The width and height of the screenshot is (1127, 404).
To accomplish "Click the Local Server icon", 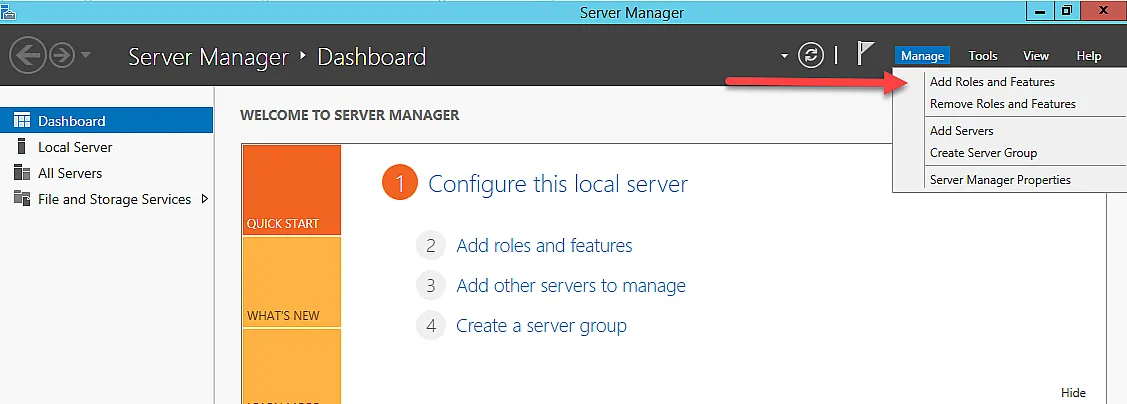I will [x=22, y=147].
